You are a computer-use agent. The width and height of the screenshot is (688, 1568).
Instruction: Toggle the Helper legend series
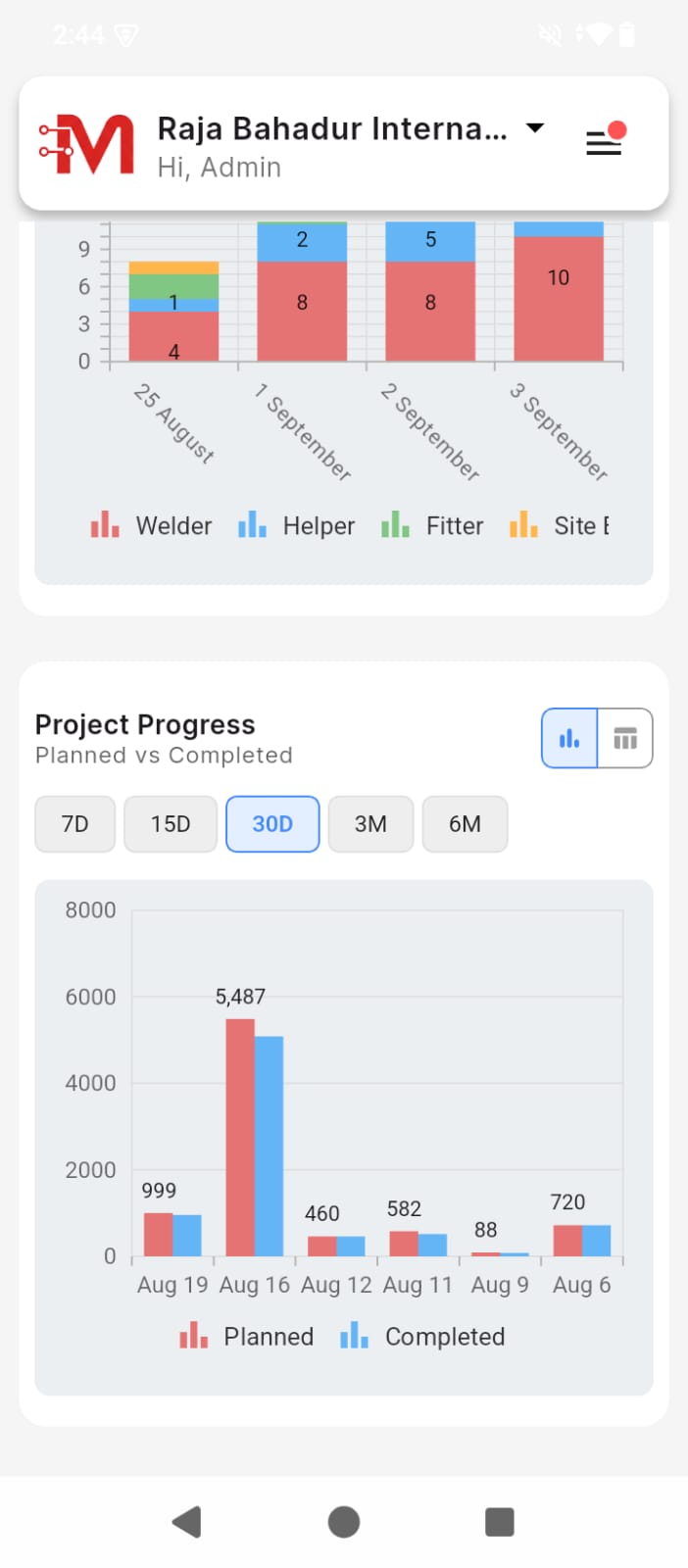point(297,526)
